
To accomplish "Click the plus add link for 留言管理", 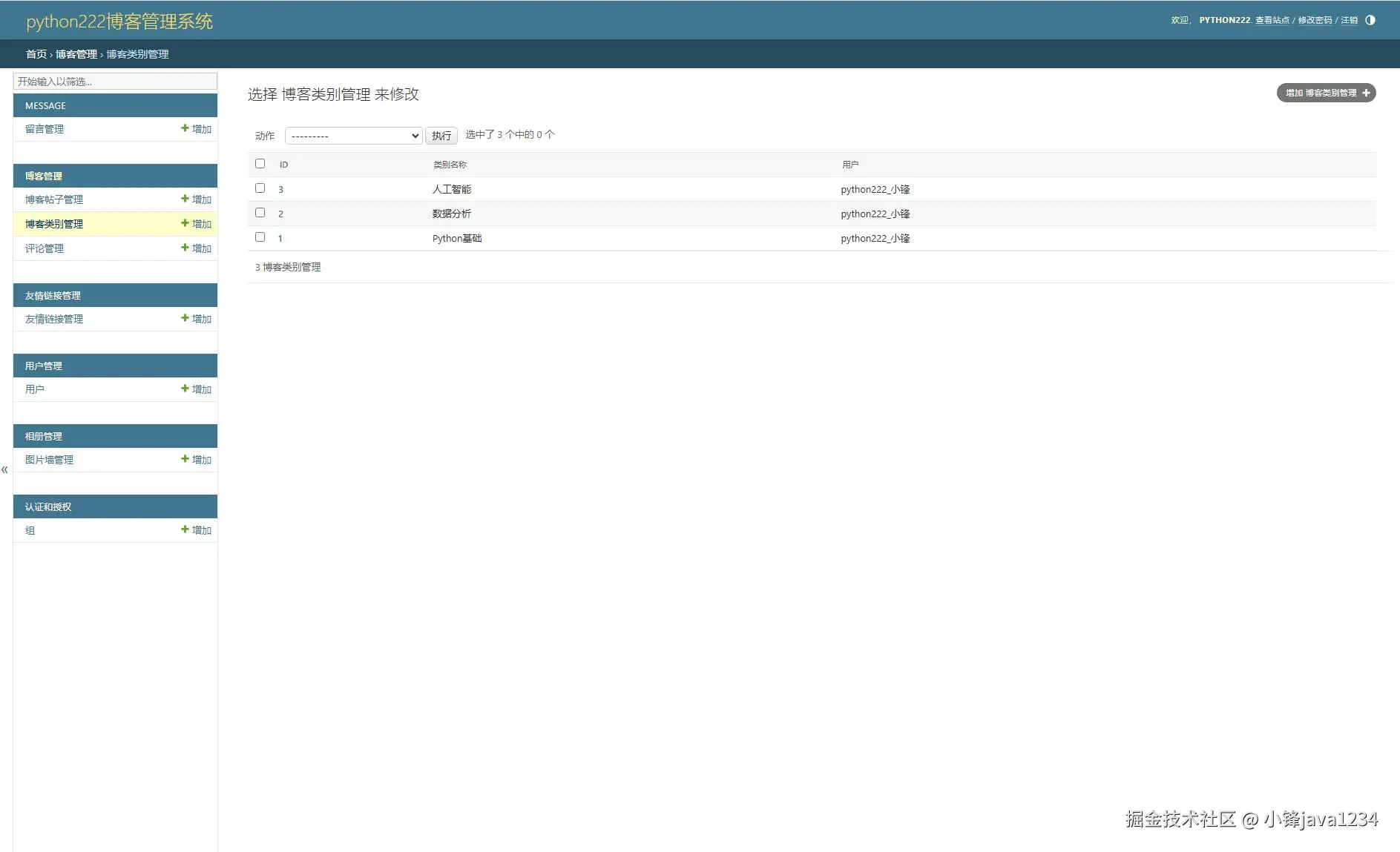I will pos(196,129).
